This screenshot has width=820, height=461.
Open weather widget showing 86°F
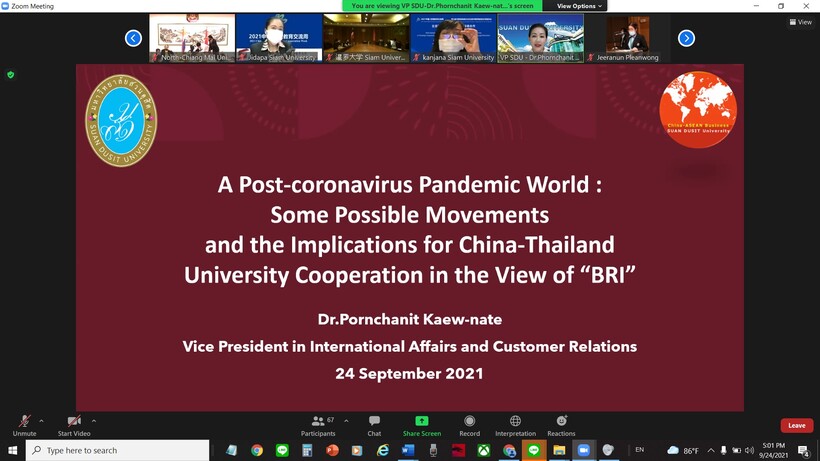click(x=684, y=450)
